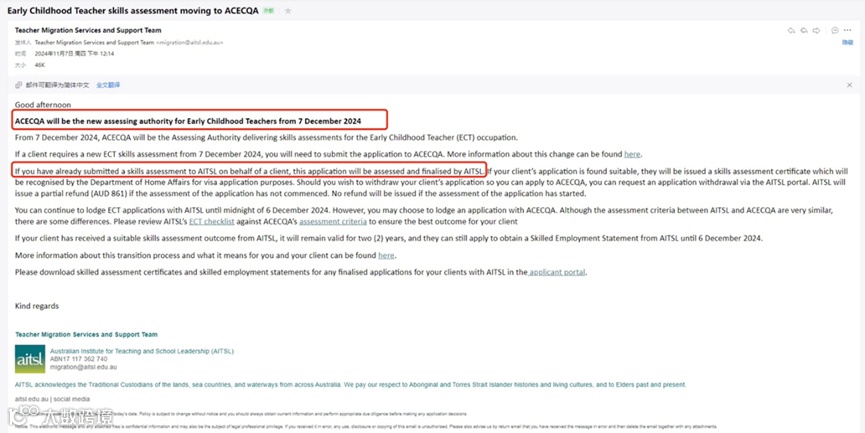Click 'social media' in the footer
The width and height of the screenshot is (865, 433).
click(x=72, y=399)
